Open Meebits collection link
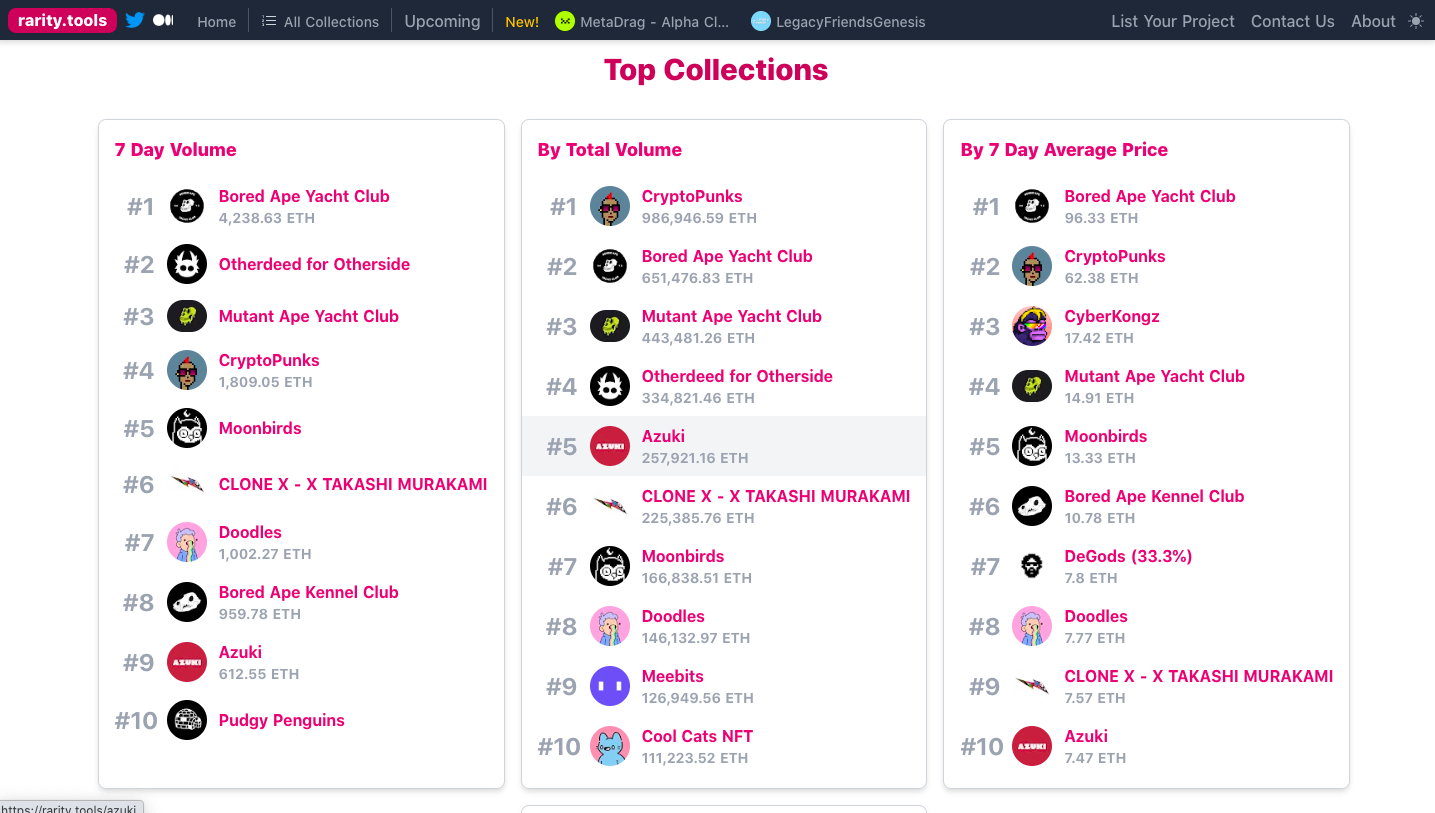Screen dimensions: 1435x813 pos(673,676)
